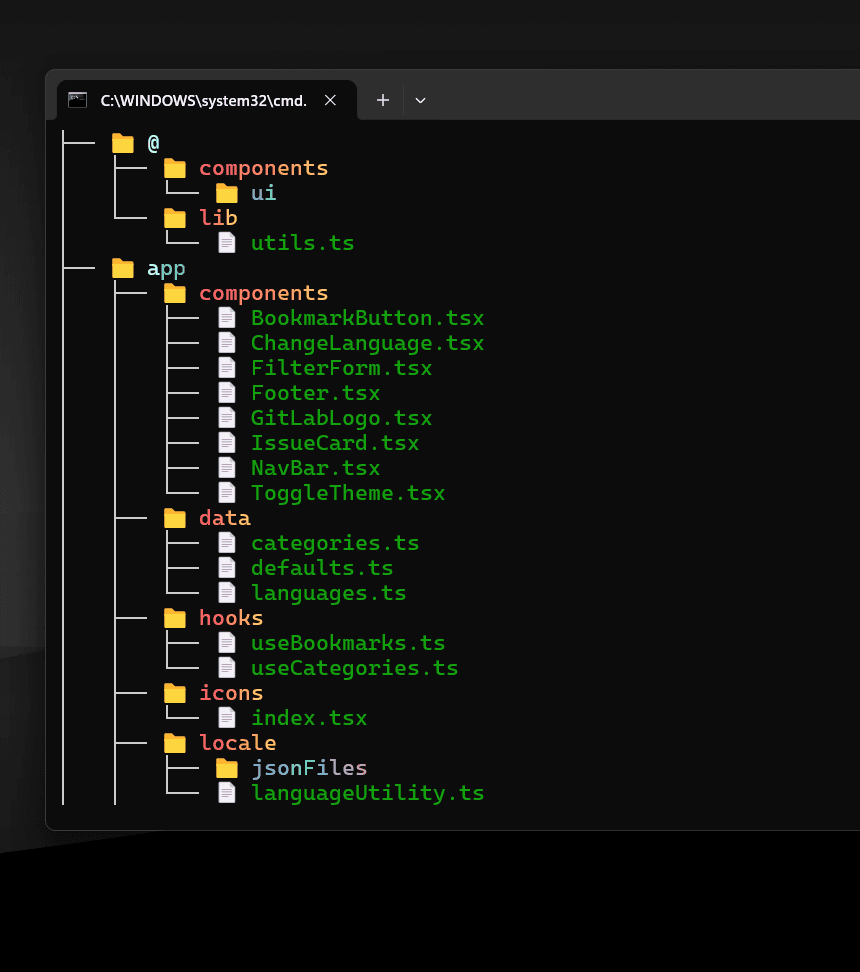The width and height of the screenshot is (860, 972).
Task: Select the C:\WINDOWS\system32\cmd tab
Action: pyautogui.click(x=206, y=100)
